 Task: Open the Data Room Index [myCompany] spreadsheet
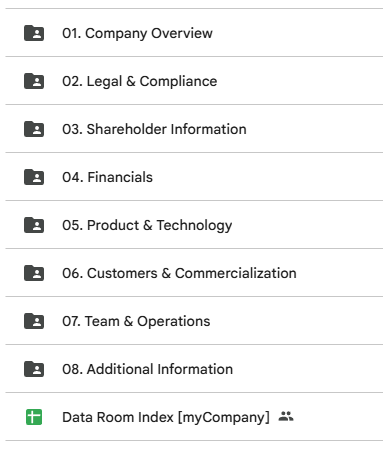pyautogui.click(x=166, y=417)
